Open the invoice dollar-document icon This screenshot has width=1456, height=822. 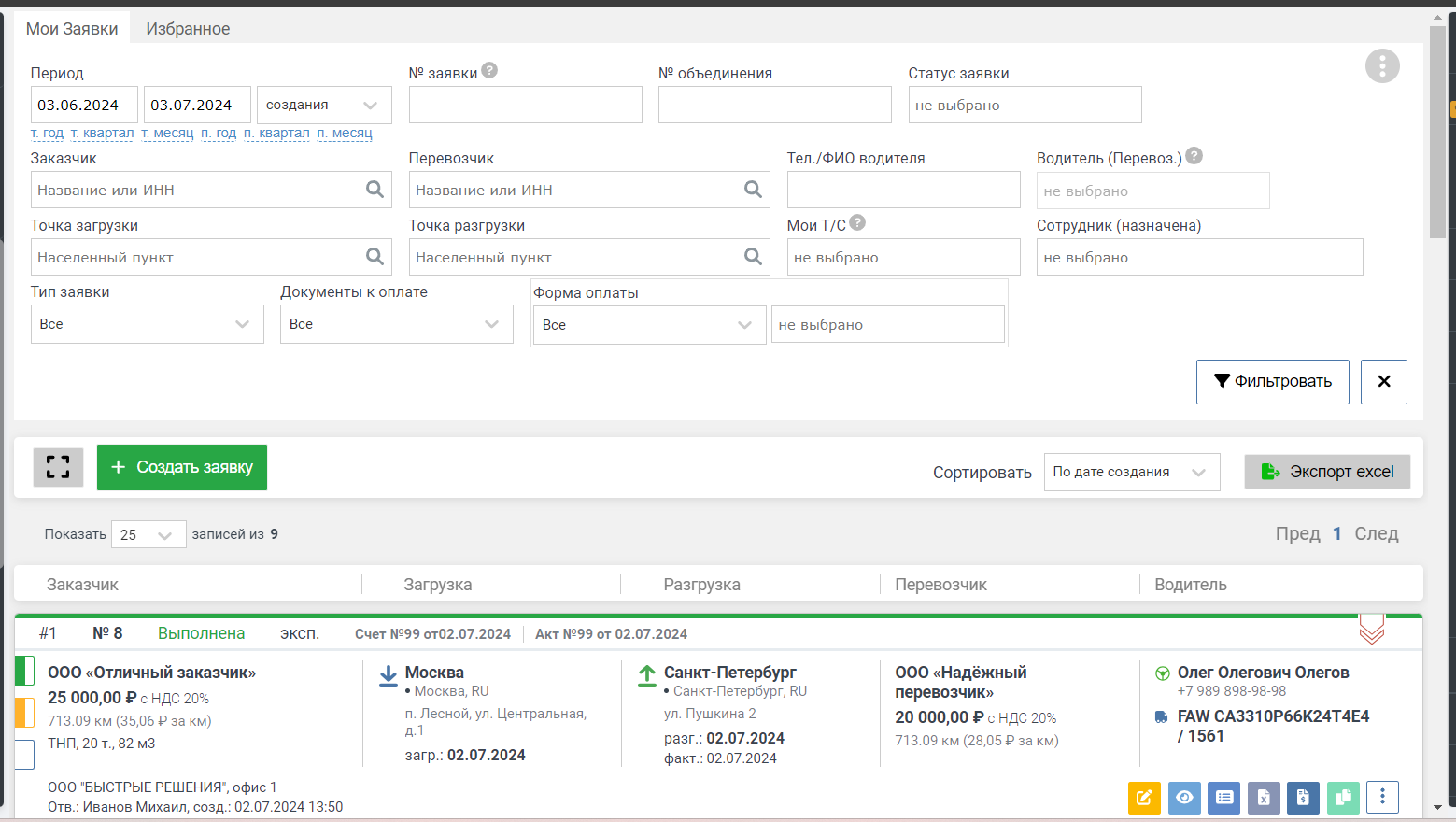point(1303,798)
